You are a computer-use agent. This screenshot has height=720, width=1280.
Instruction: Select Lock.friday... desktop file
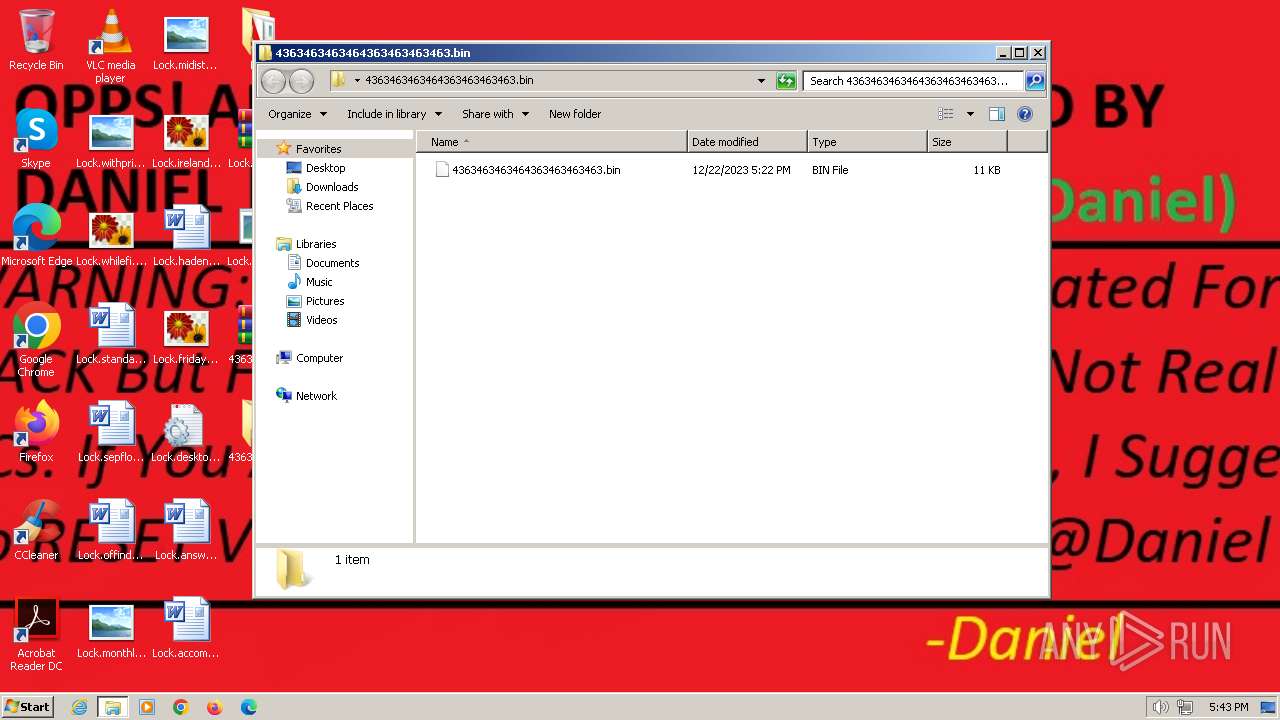[186, 337]
